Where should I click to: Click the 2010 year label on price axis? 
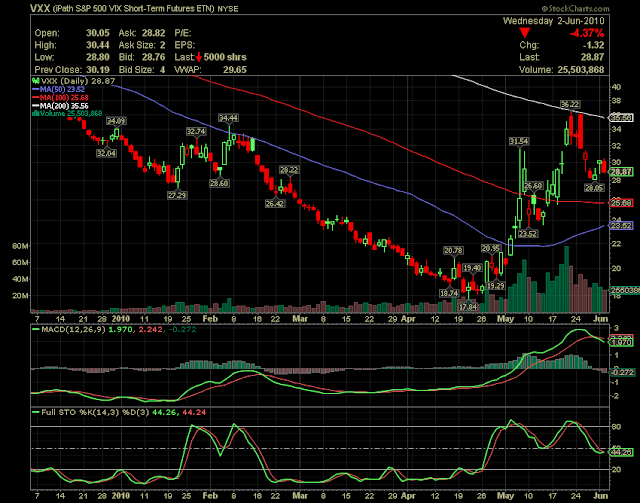click(x=121, y=319)
